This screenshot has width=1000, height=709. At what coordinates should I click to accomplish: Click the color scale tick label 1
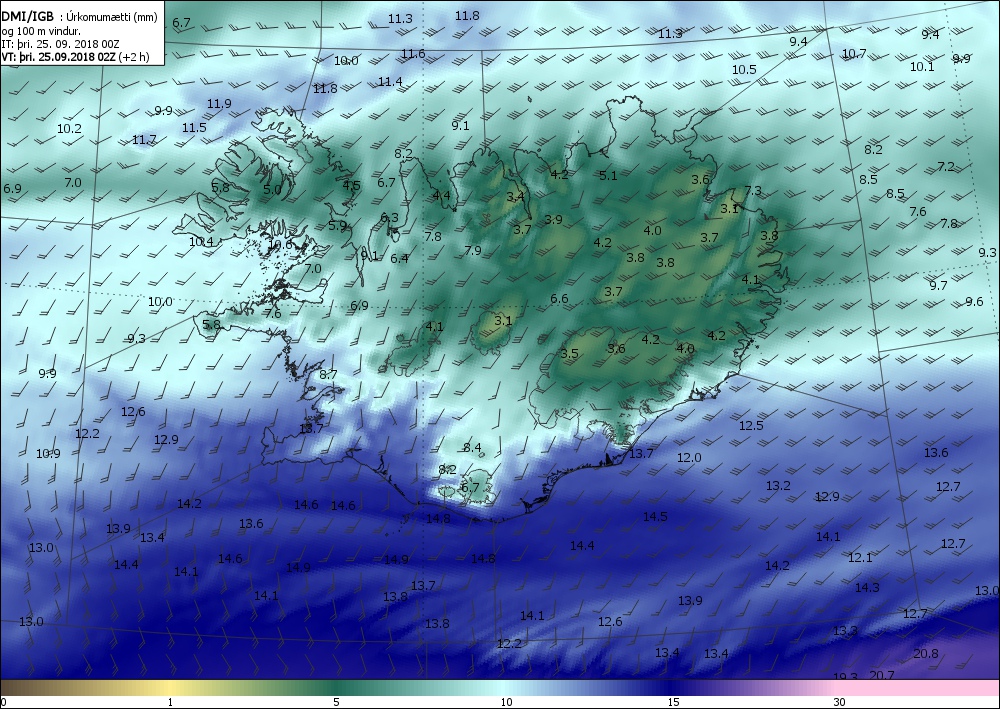coord(170,703)
